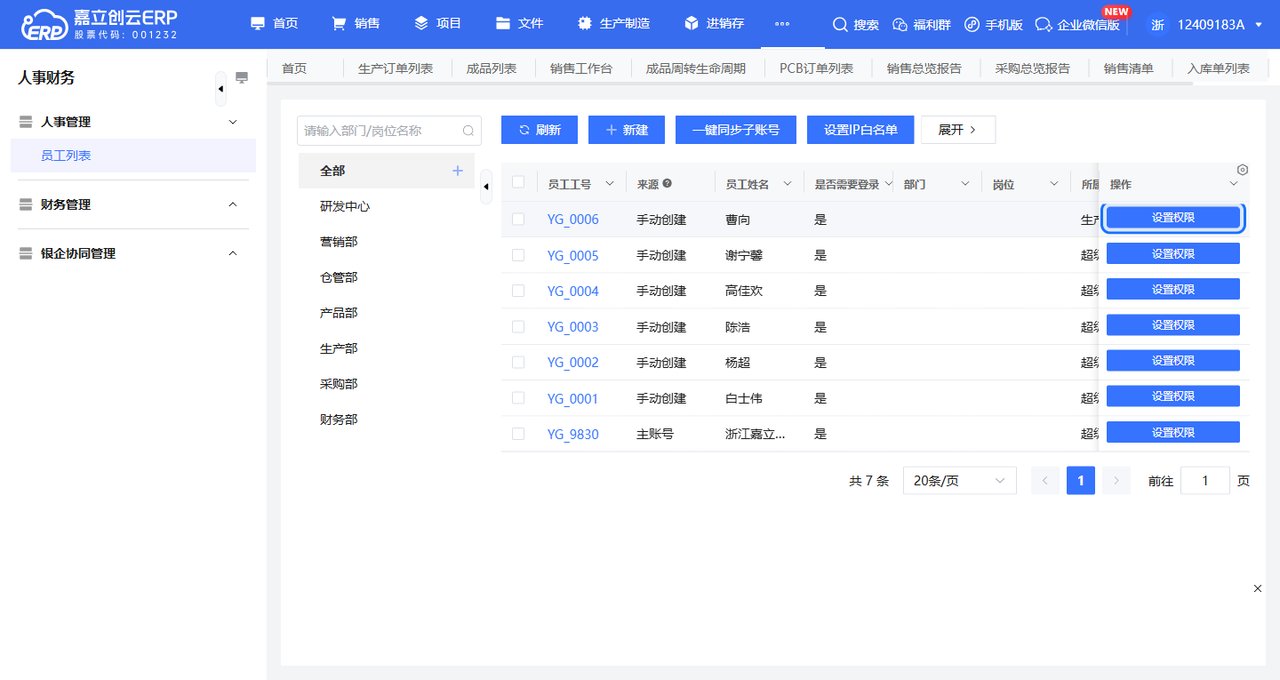1280x680 pixels.
Task: Open the 员工工号 column filter chevron
Action: (x=609, y=184)
